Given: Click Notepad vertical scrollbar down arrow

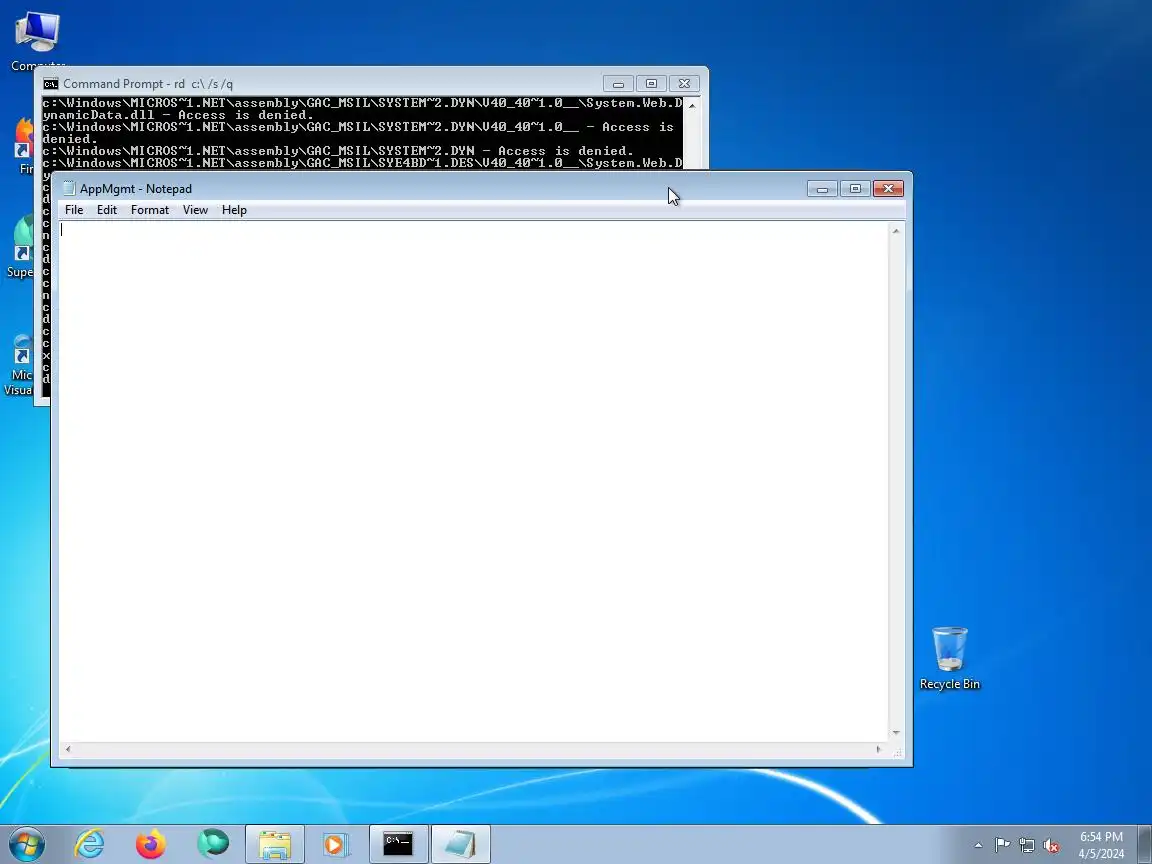Looking at the screenshot, I should (896, 732).
